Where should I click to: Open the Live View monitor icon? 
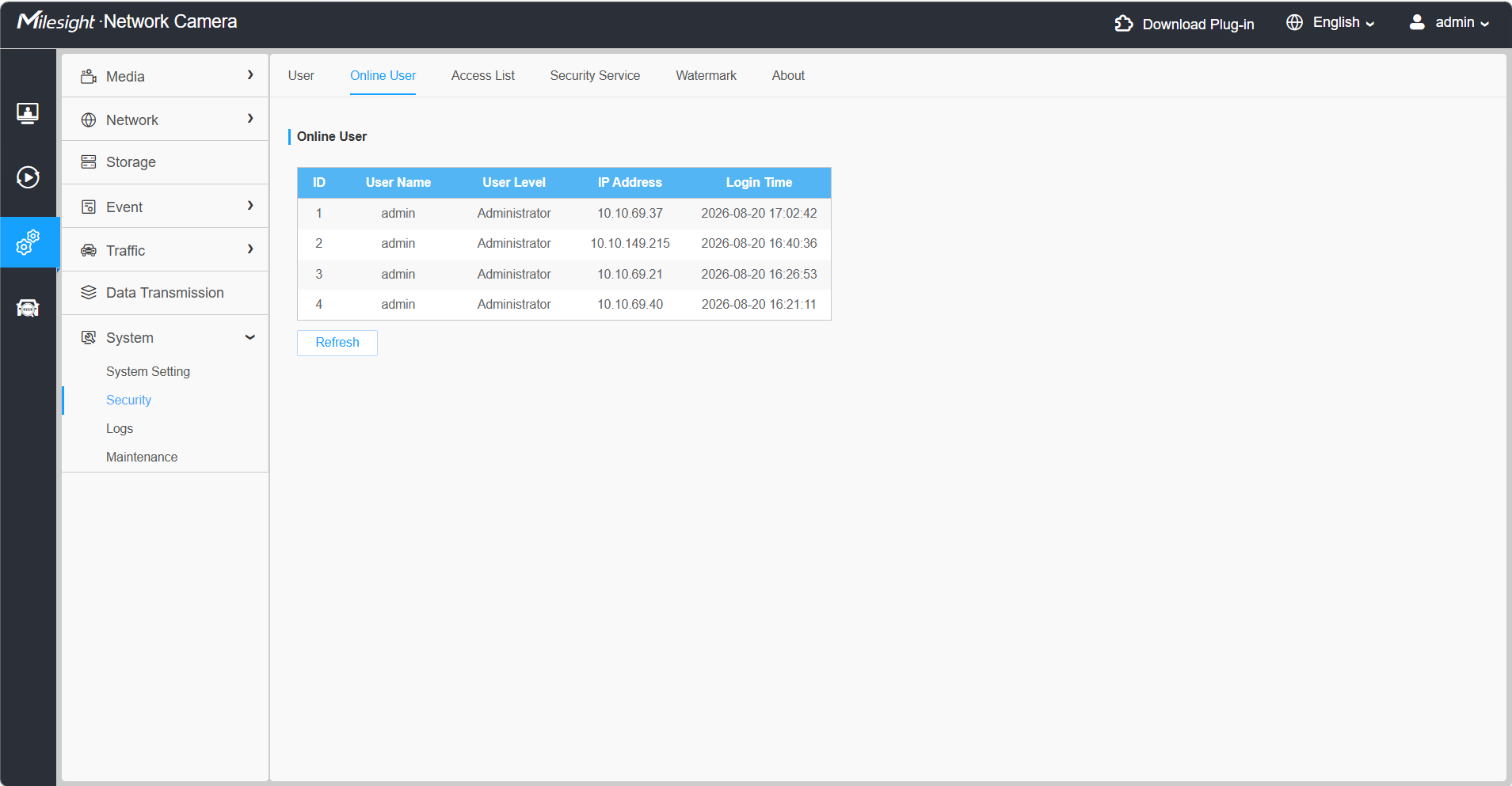pos(28,113)
